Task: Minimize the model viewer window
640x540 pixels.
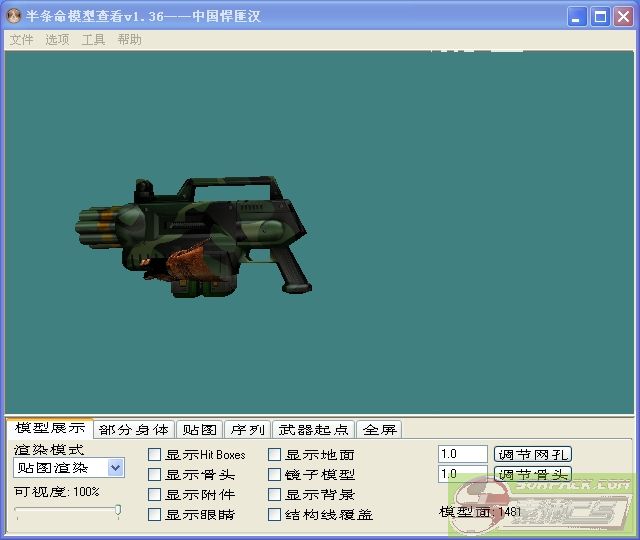Action: [578, 17]
